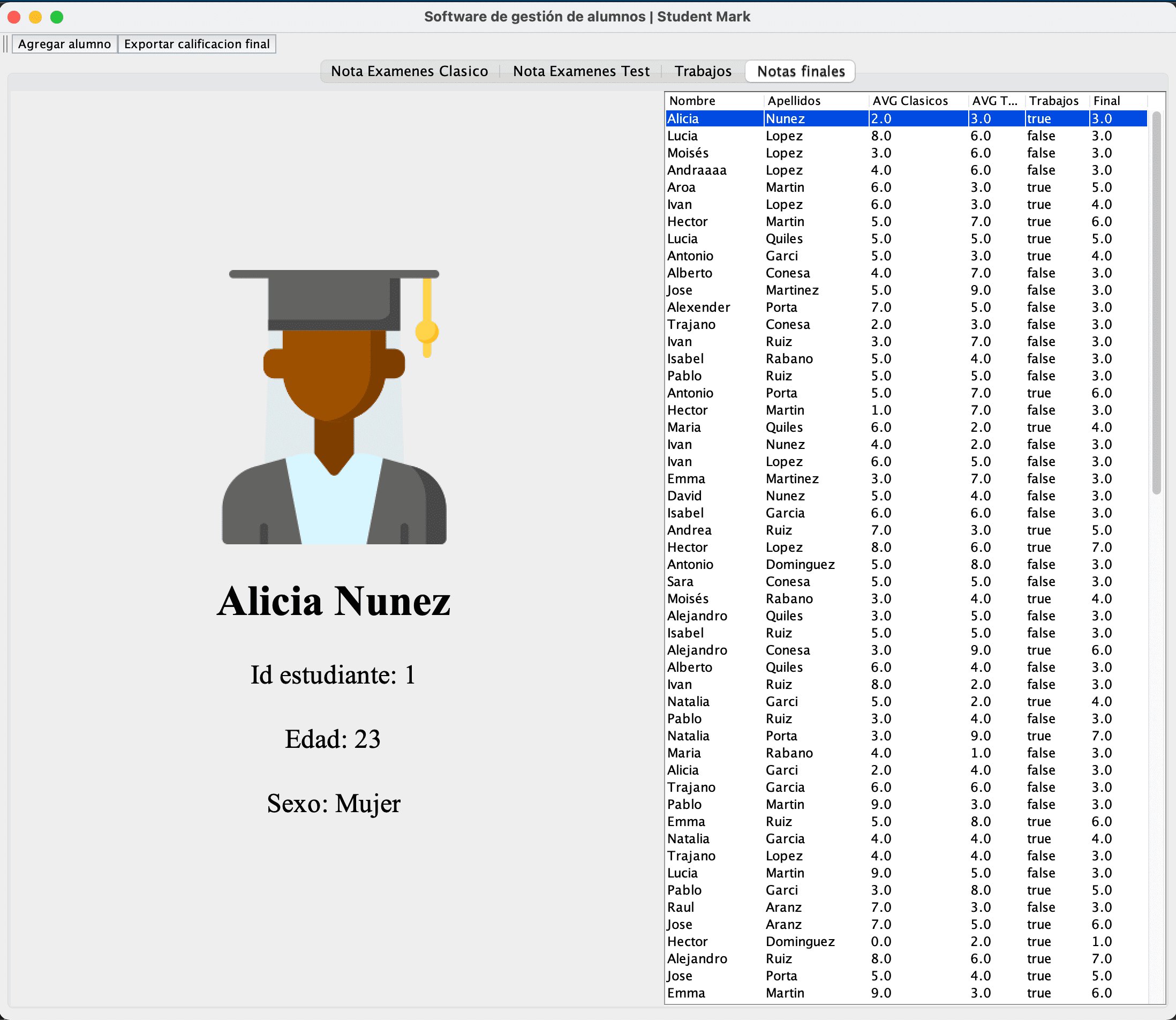Image resolution: width=1176 pixels, height=1020 pixels.
Task: Select the Alberto Quiles row
Action: point(906,667)
